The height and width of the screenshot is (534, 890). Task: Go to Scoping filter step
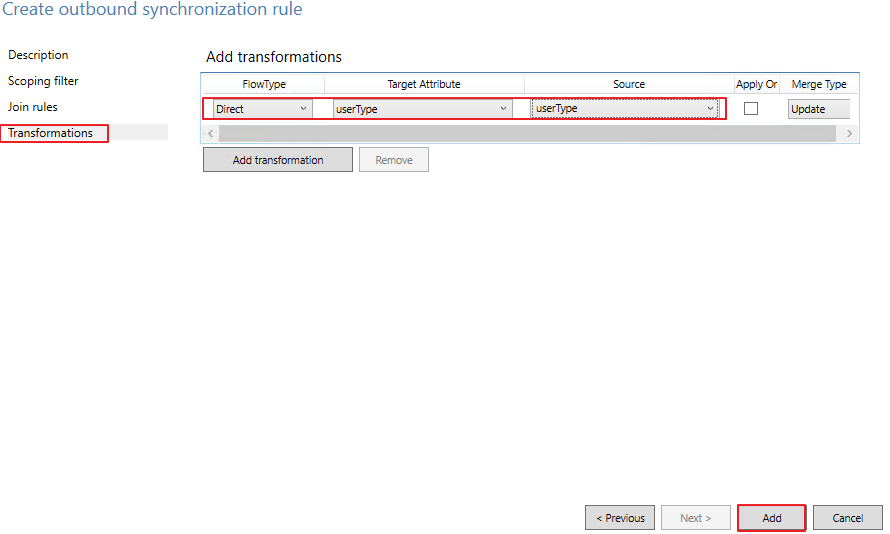43,81
